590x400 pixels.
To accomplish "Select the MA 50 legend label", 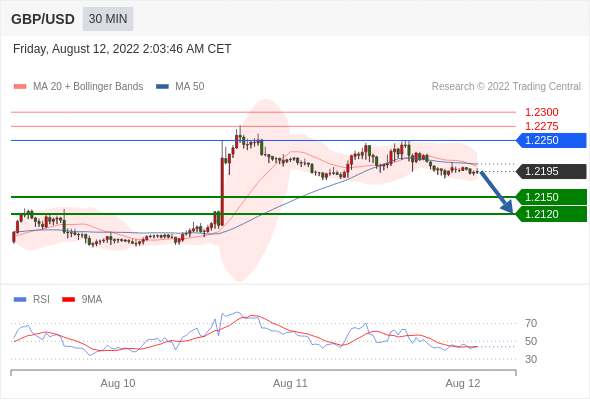I will coord(190,87).
